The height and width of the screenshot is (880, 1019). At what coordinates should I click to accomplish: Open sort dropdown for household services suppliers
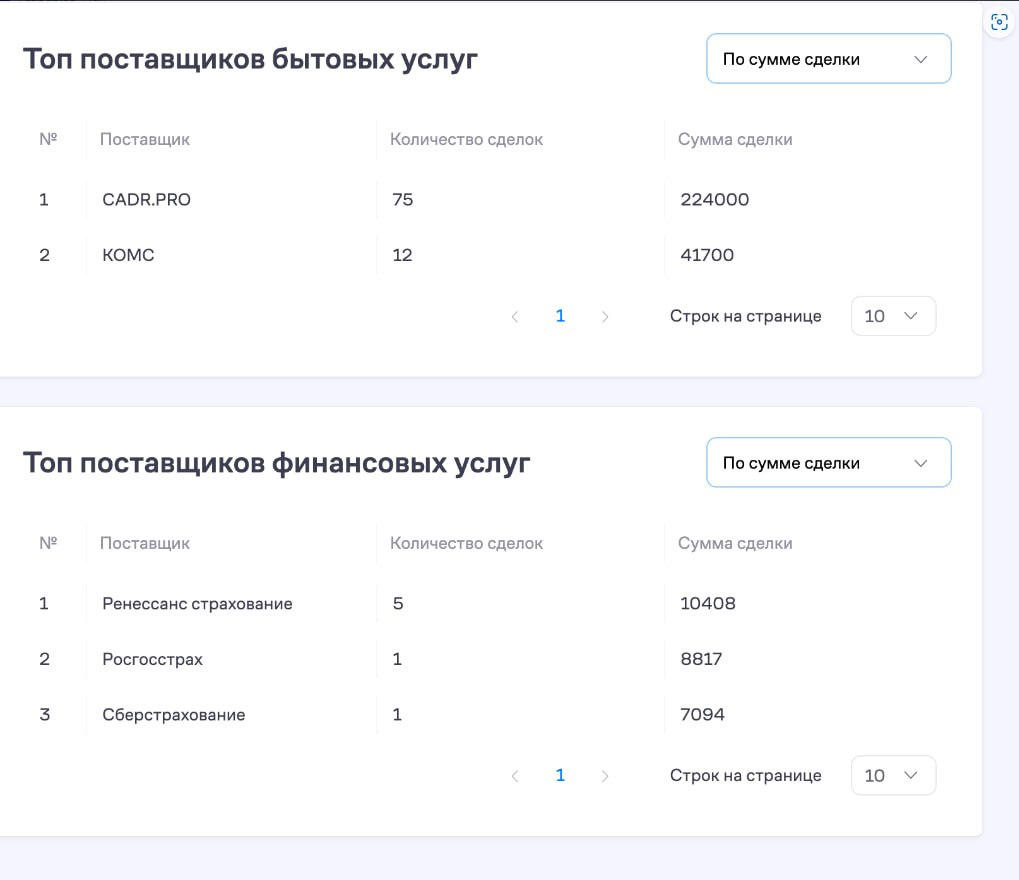(828, 59)
